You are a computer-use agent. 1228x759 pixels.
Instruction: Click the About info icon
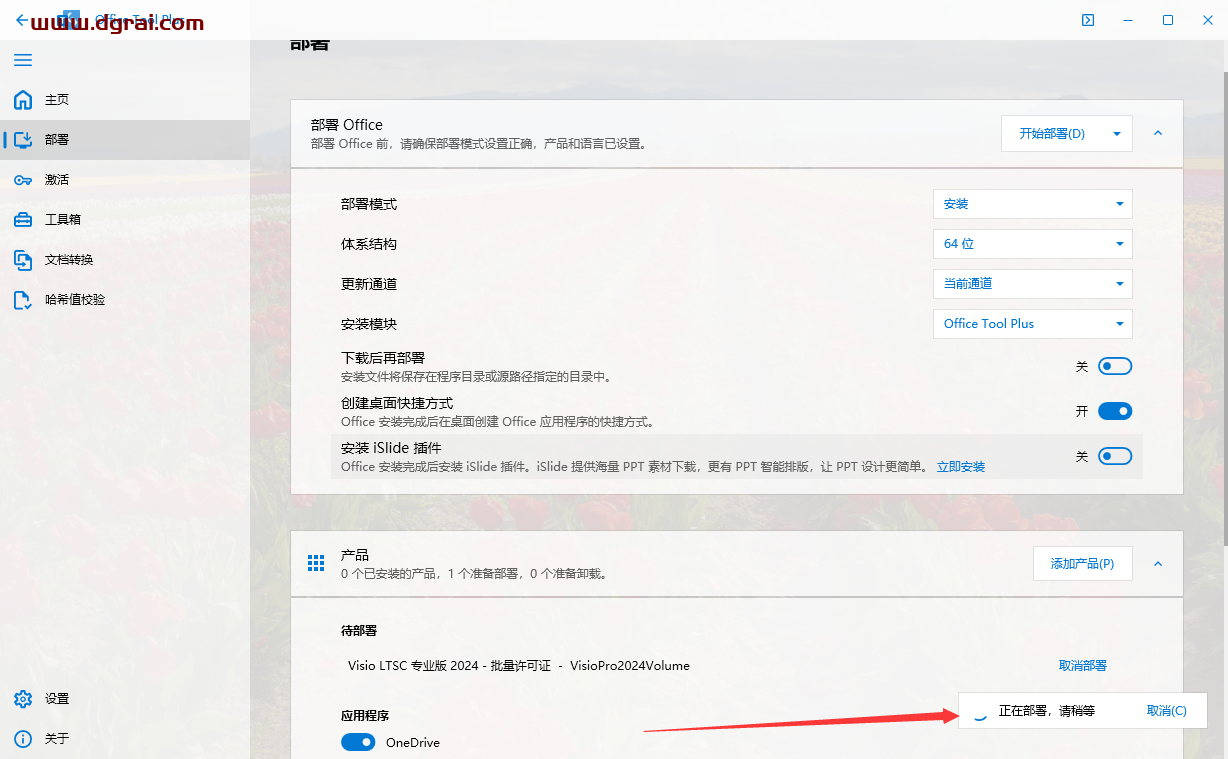pyautogui.click(x=23, y=739)
